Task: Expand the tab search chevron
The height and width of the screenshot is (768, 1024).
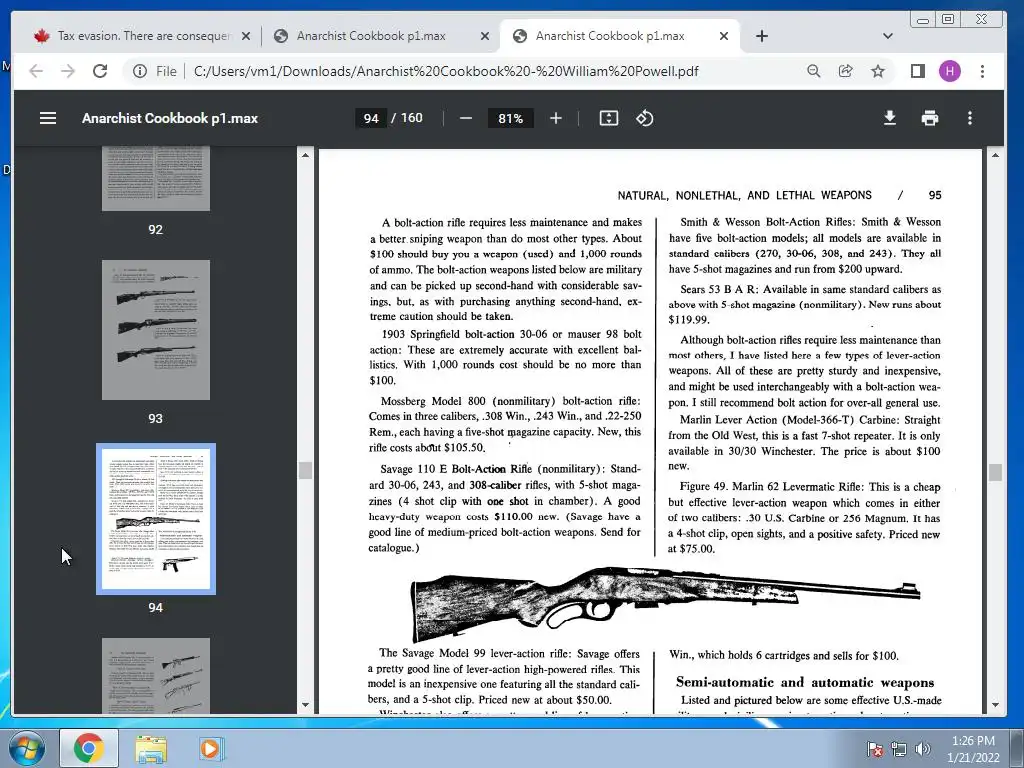Action: pyautogui.click(x=888, y=36)
